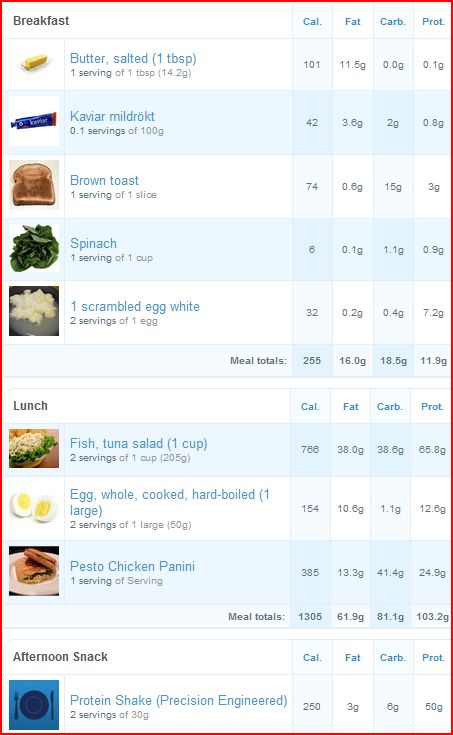This screenshot has width=453, height=735.
Task: Click the Afternoon Snack section heading
Action: (x=60, y=657)
